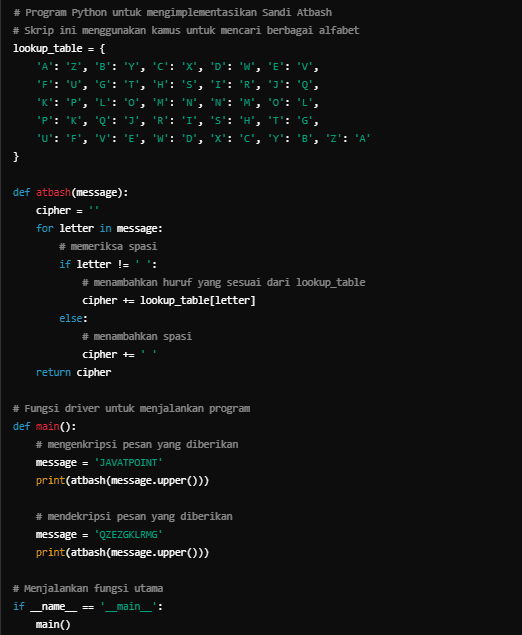This screenshot has height=635, width=522.
Task: Click the comment '# Menjalankan fungsi utama'
Action: 88,588
